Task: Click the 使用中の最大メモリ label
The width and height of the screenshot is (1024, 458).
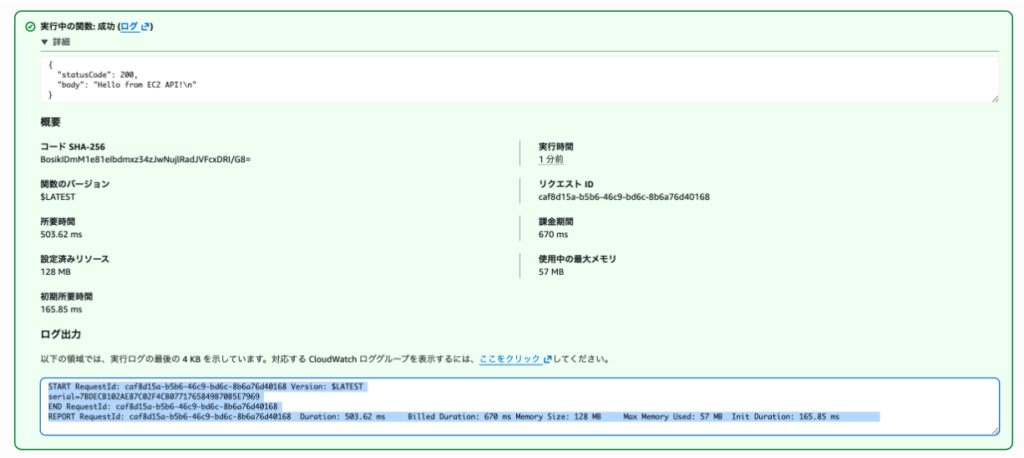Action: (577, 259)
